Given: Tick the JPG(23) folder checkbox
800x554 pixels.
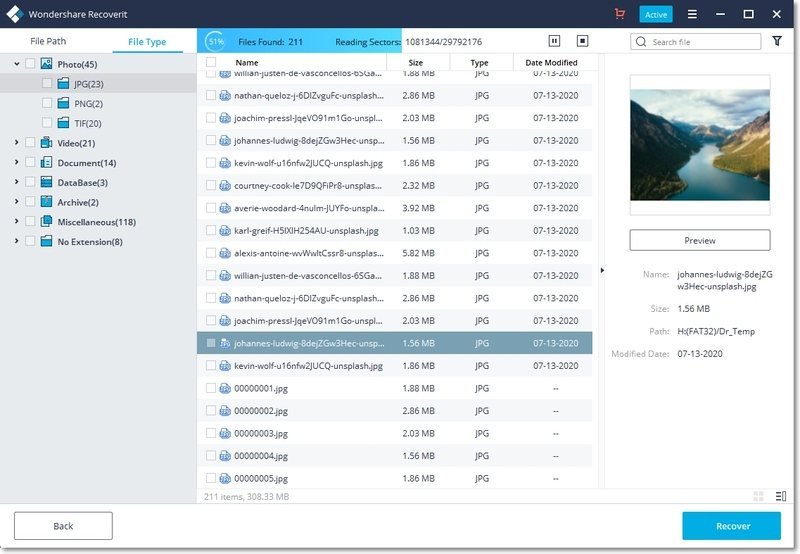Looking at the screenshot, I should point(47,83).
